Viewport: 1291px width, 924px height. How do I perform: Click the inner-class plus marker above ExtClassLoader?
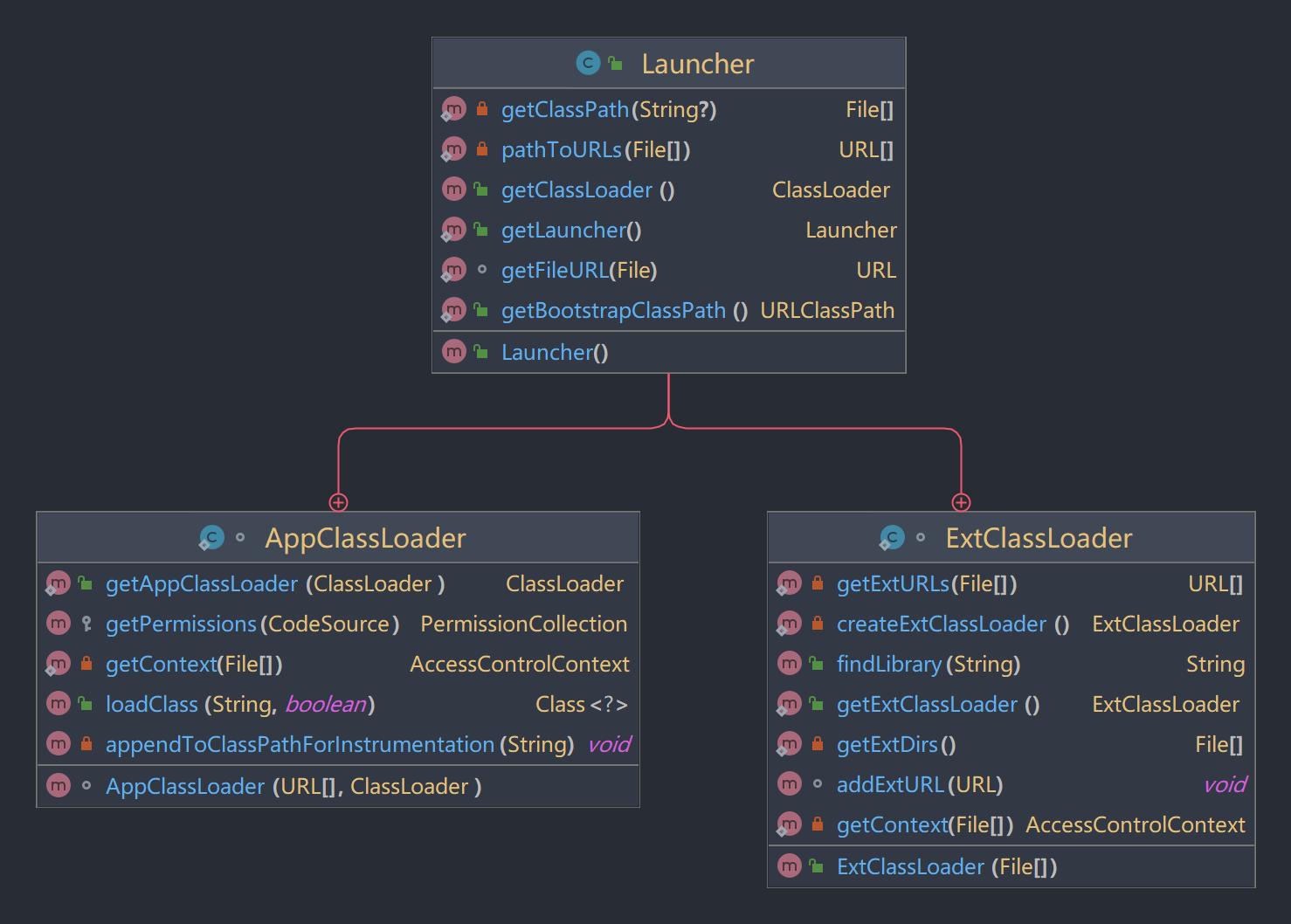pos(961,502)
